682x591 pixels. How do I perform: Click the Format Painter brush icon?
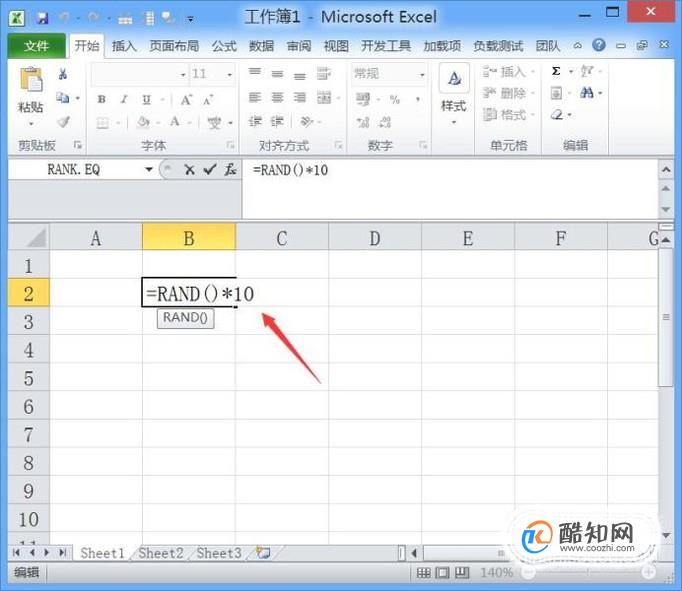point(64,122)
